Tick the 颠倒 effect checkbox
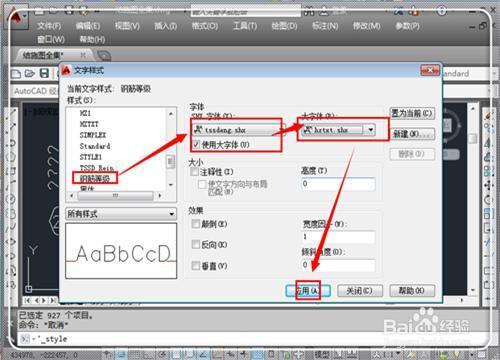500x360 pixels. [x=196, y=224]
